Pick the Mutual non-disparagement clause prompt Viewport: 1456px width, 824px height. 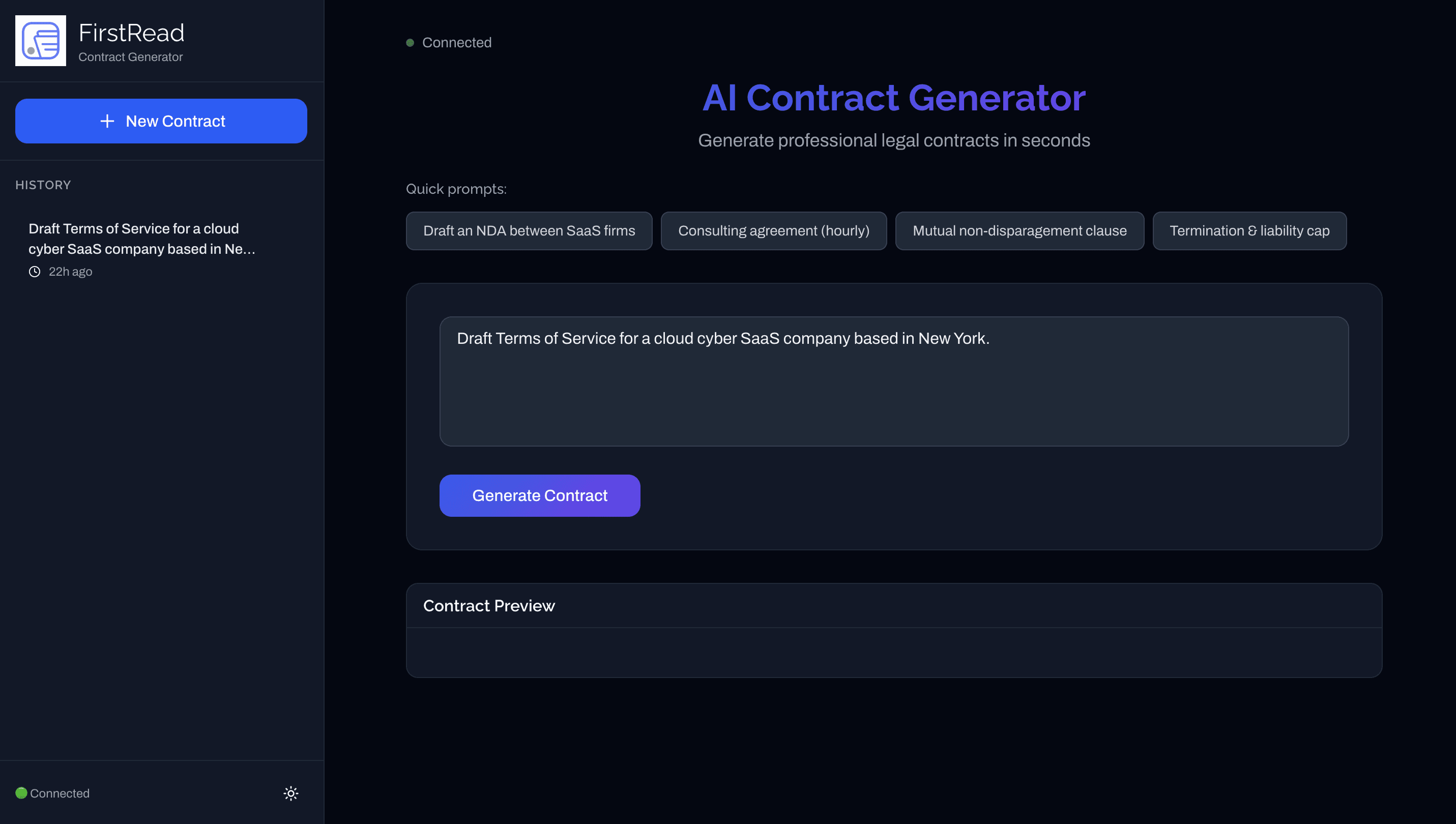click(1019, 231)
